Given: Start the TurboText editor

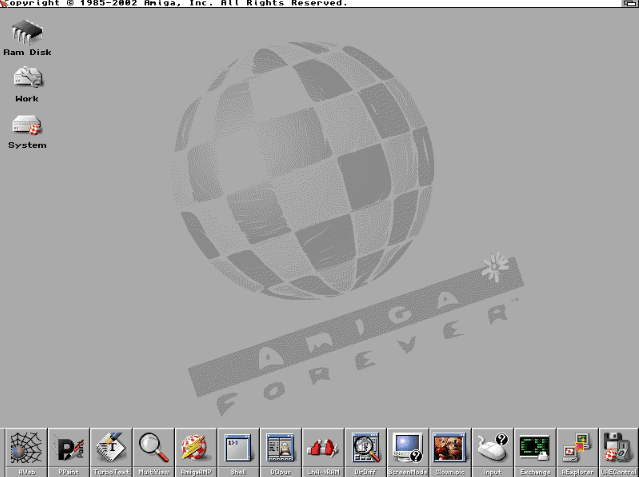Looking at the screenshot, I should [111, 452].
